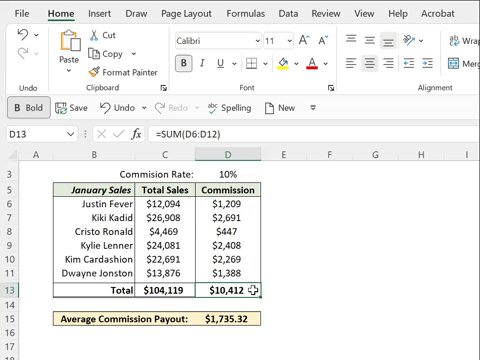Open the File tab
This screenshot has height=360, width=480.
pos(22,14)
